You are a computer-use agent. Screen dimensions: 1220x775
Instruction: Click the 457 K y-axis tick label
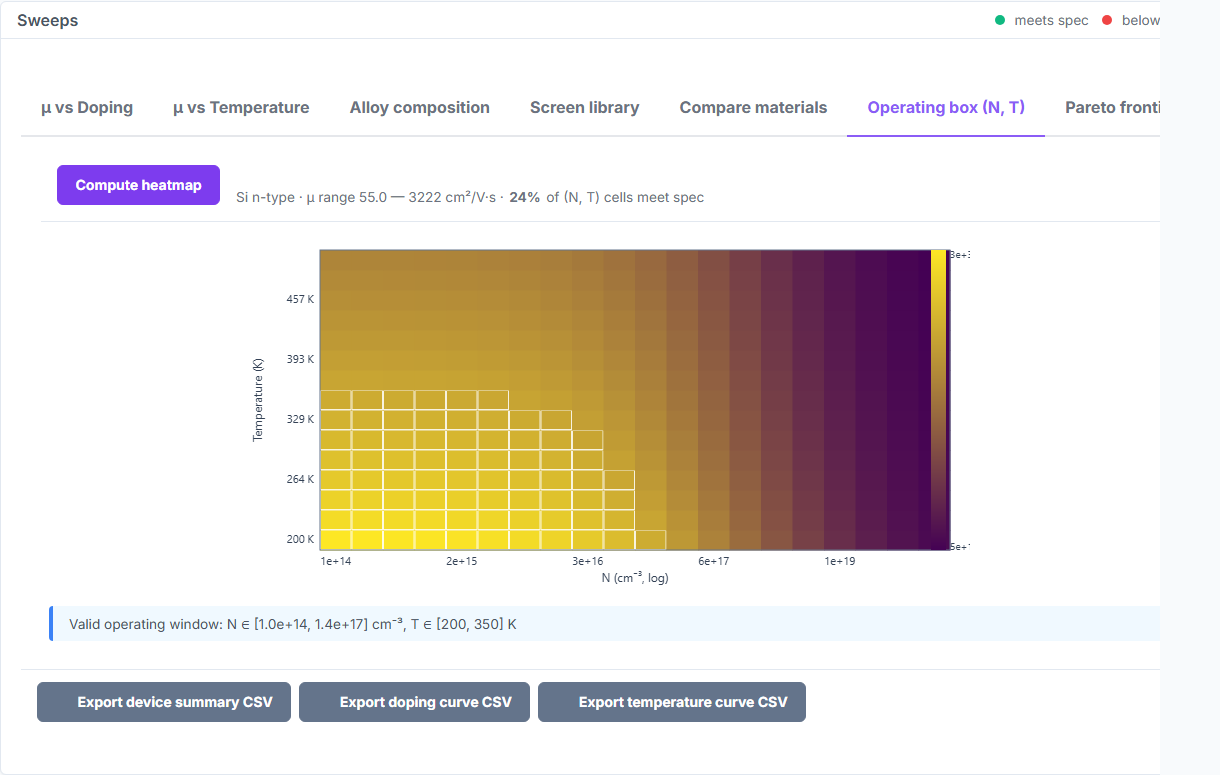click(301, 299)
